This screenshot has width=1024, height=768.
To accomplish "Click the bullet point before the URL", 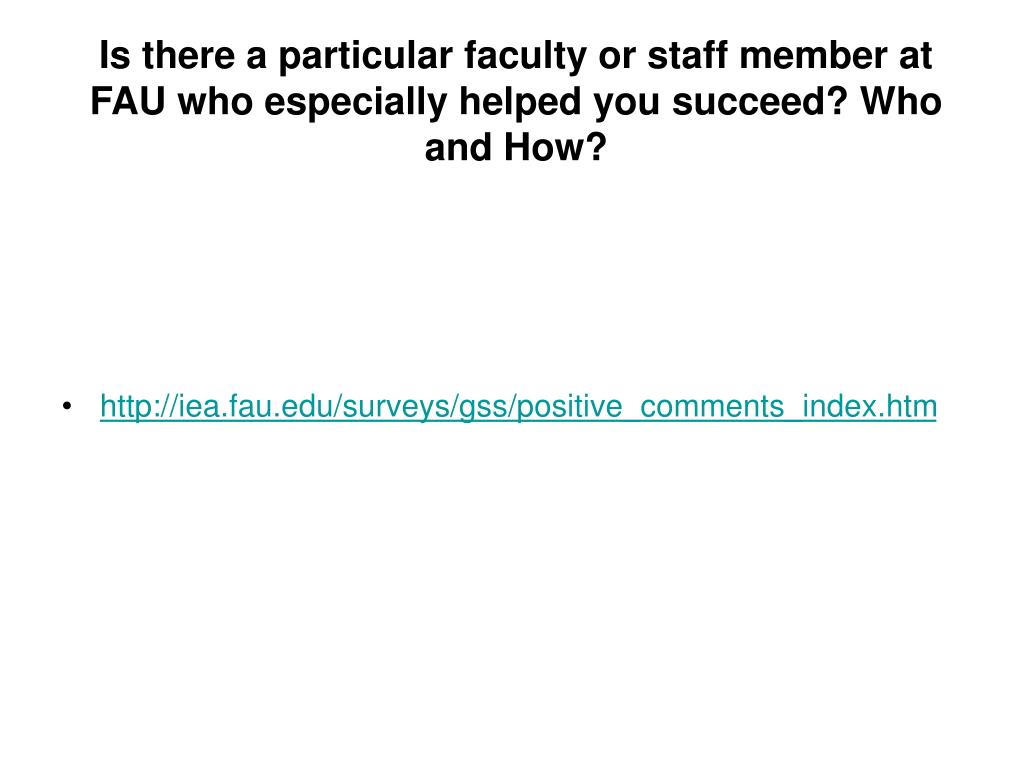I will 67,407.
